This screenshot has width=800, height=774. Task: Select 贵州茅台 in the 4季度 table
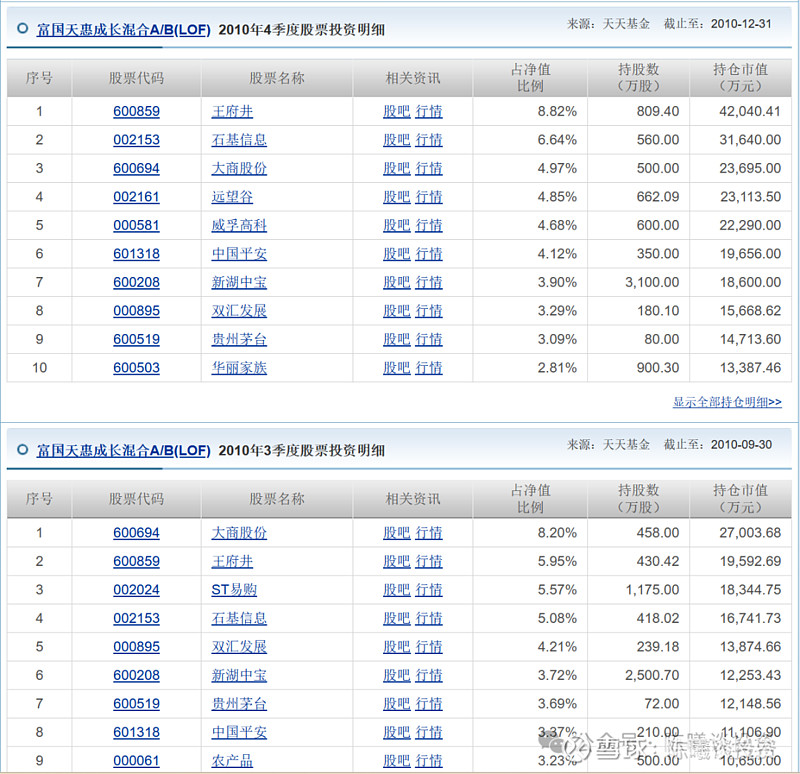[x=239, y=339]
